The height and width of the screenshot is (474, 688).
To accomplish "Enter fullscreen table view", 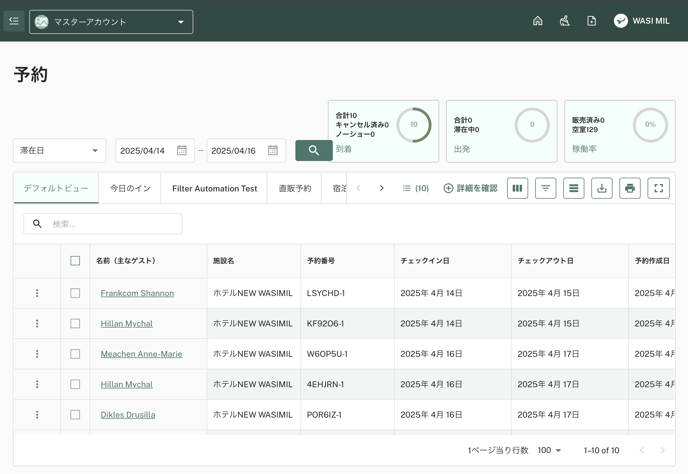I will coord(658,188).
